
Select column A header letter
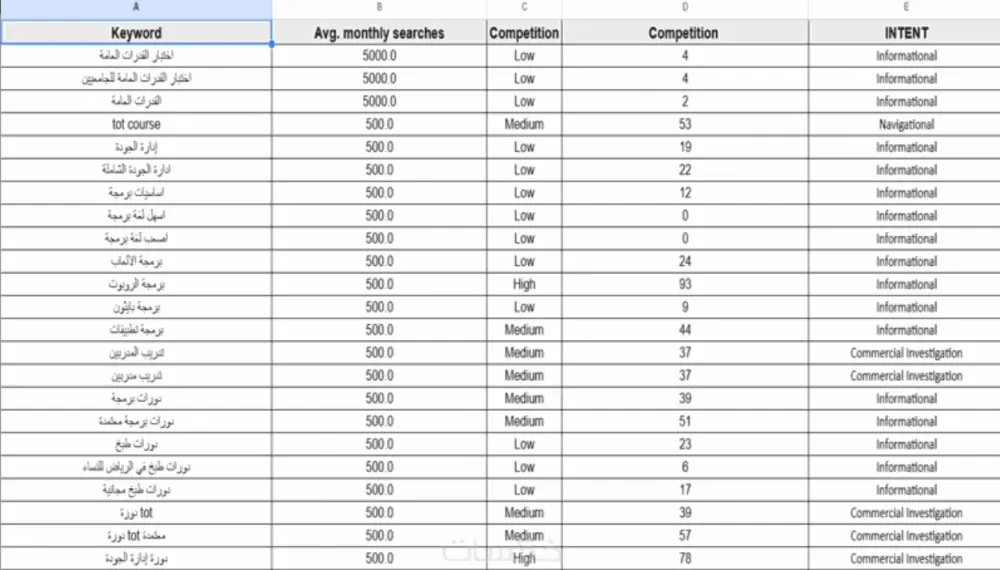tap(136, 7)
